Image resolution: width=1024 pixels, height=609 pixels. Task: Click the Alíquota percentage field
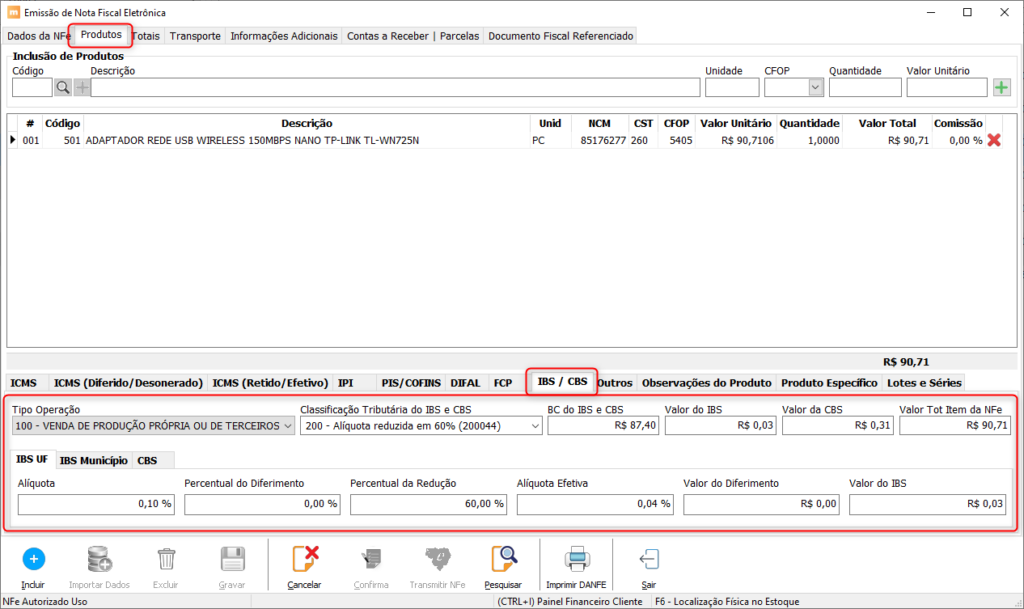95,504
